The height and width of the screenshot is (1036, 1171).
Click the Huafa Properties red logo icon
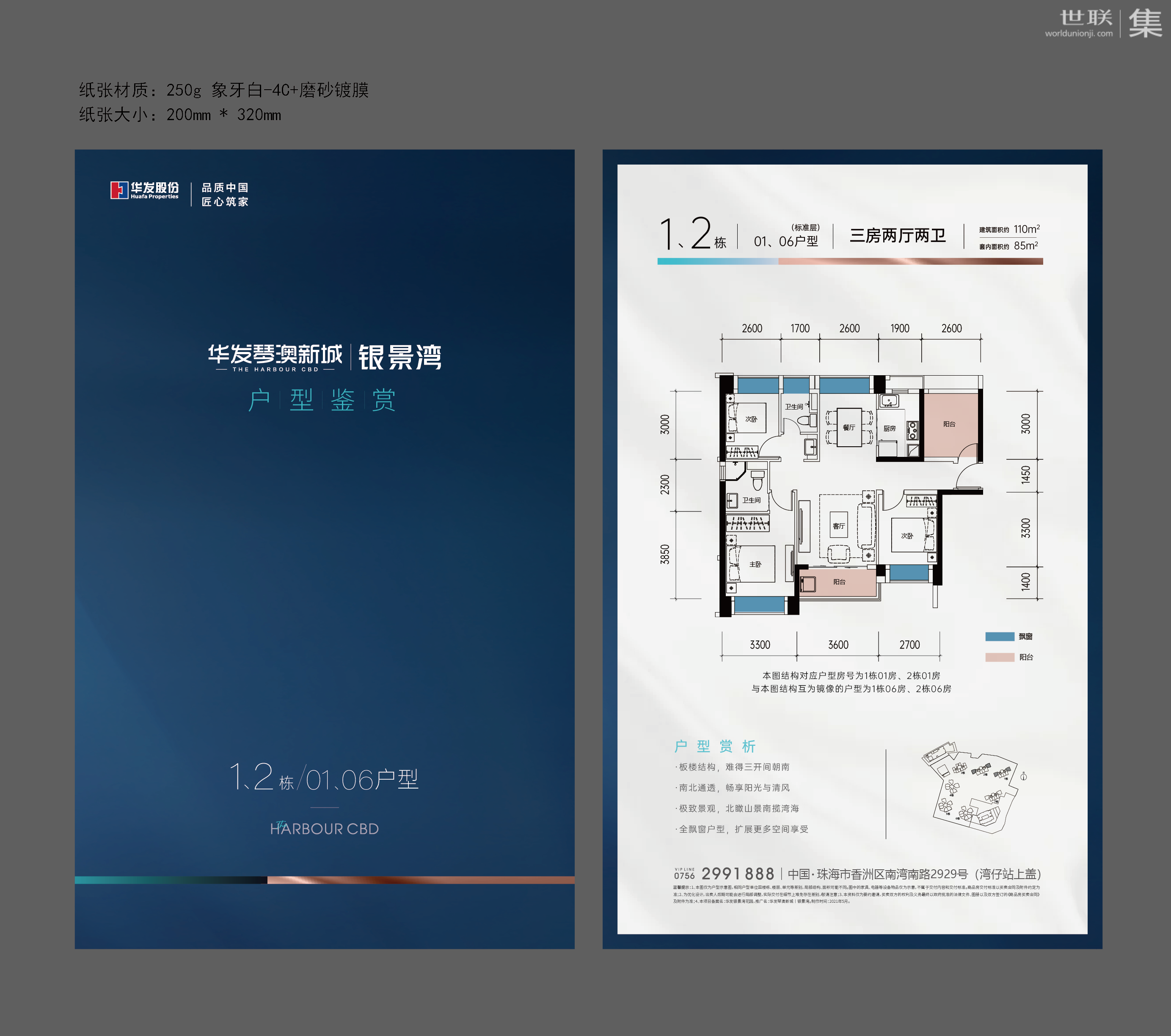(119, 190)
